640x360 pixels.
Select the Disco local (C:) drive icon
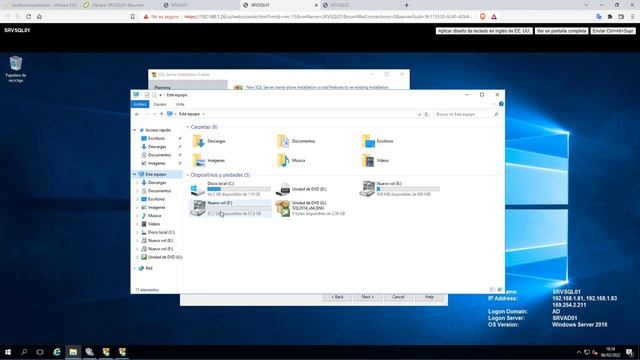[198, 189]
